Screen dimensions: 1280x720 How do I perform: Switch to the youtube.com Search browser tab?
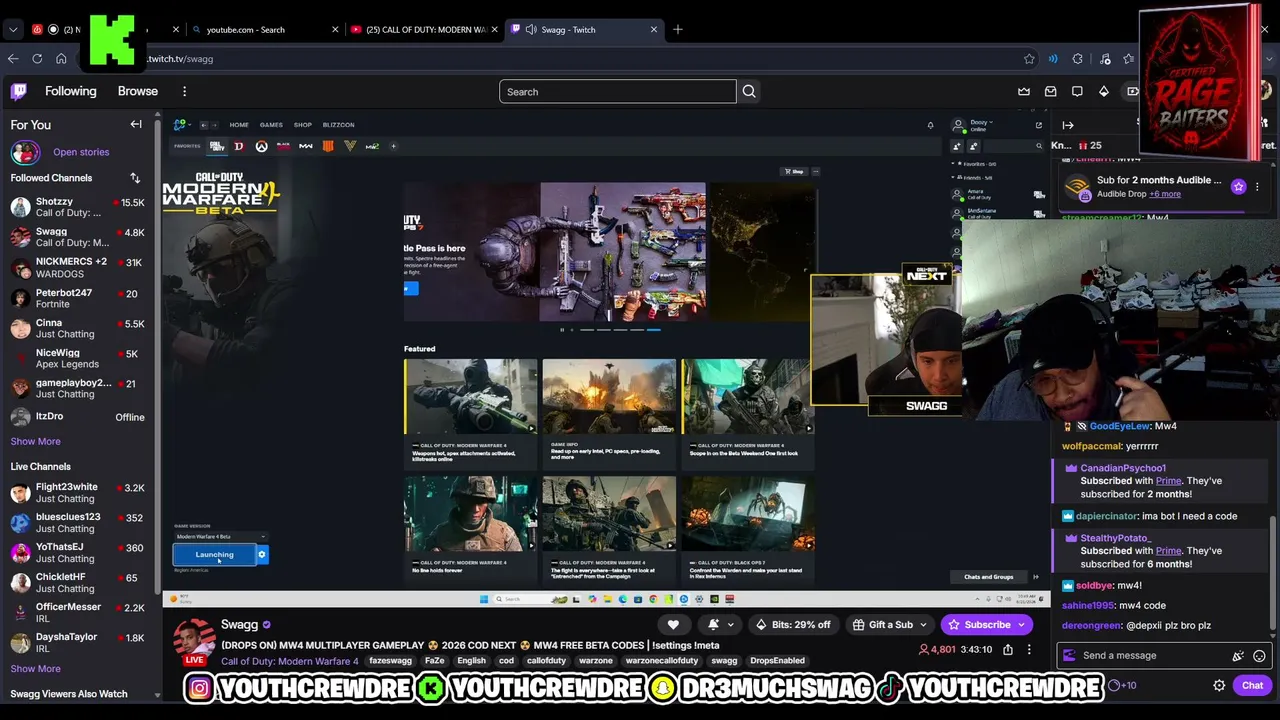[x=264, y=30]
